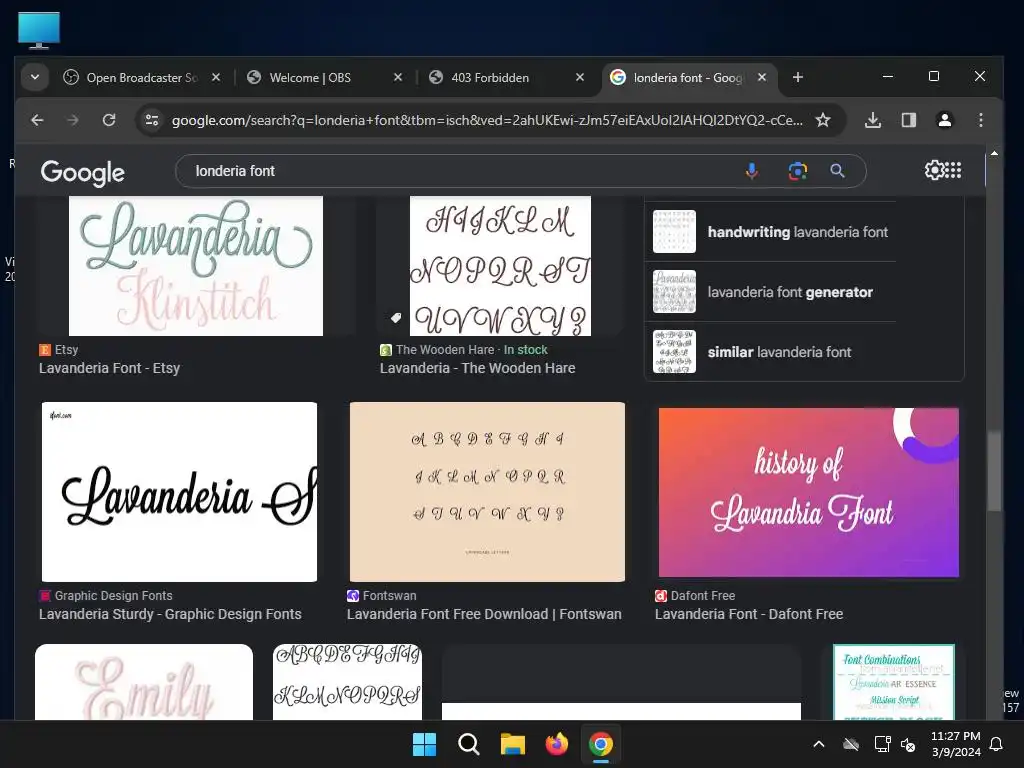Select similar lavanderia font suggestion
This screenshot has width=1024, height=768.
pyautogui.click(x=770, y=352)
